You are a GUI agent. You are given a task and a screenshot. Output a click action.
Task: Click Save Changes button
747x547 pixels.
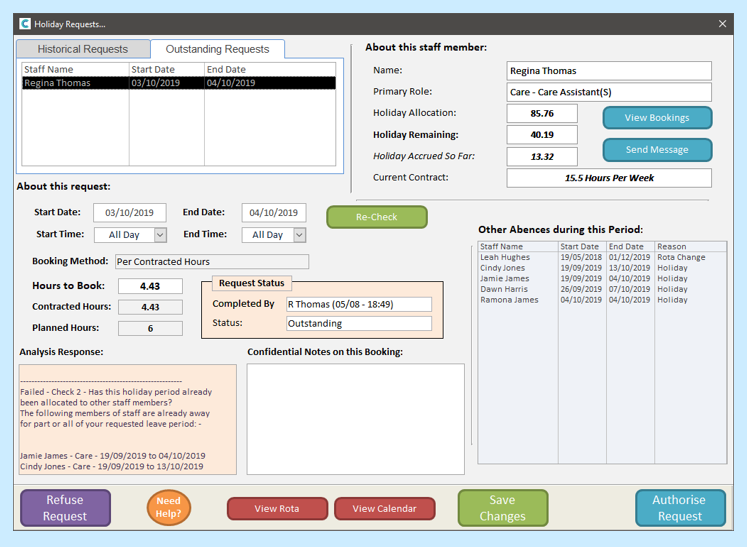point(502,508)
